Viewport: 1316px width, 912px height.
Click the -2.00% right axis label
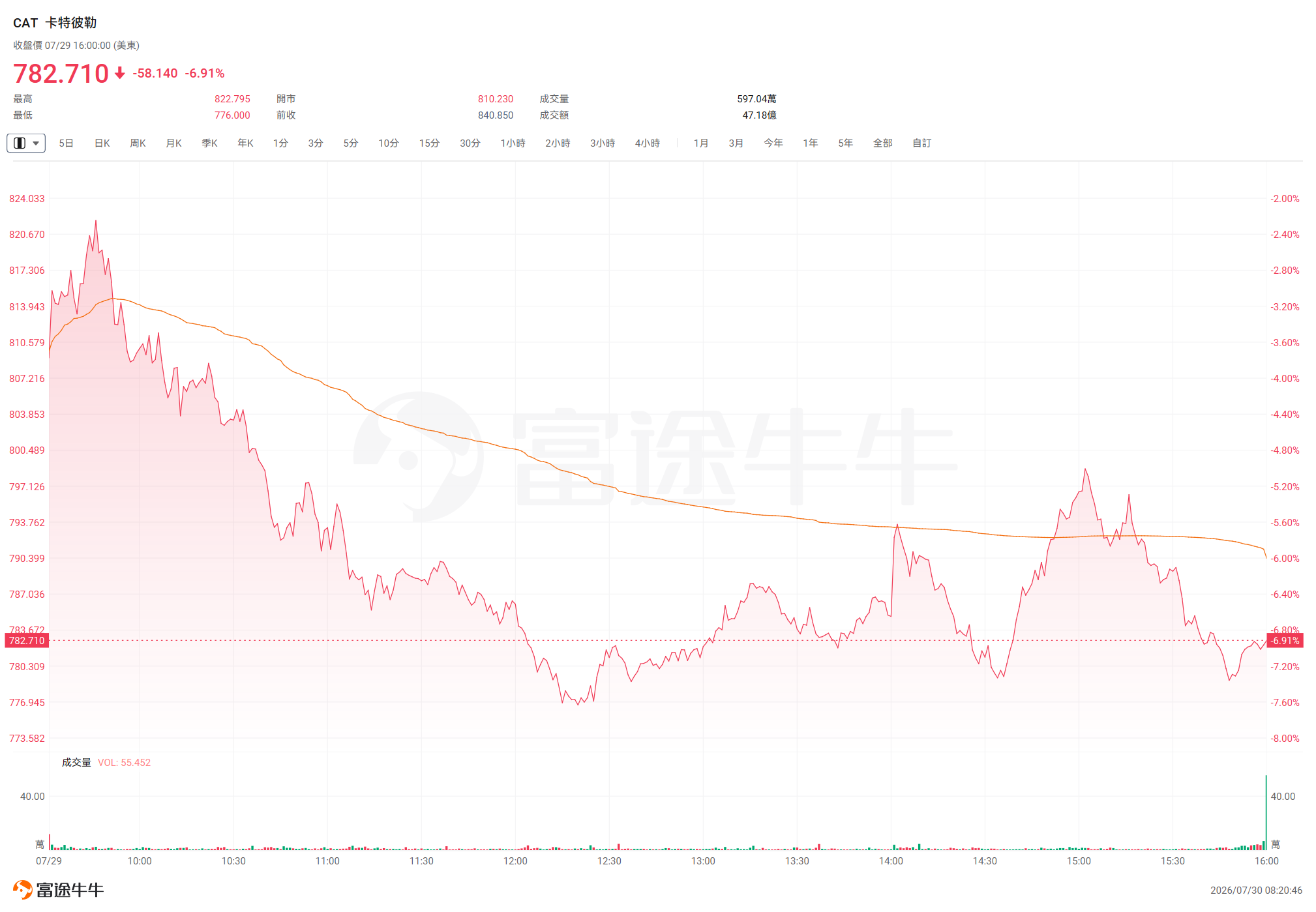[1285, 198]
